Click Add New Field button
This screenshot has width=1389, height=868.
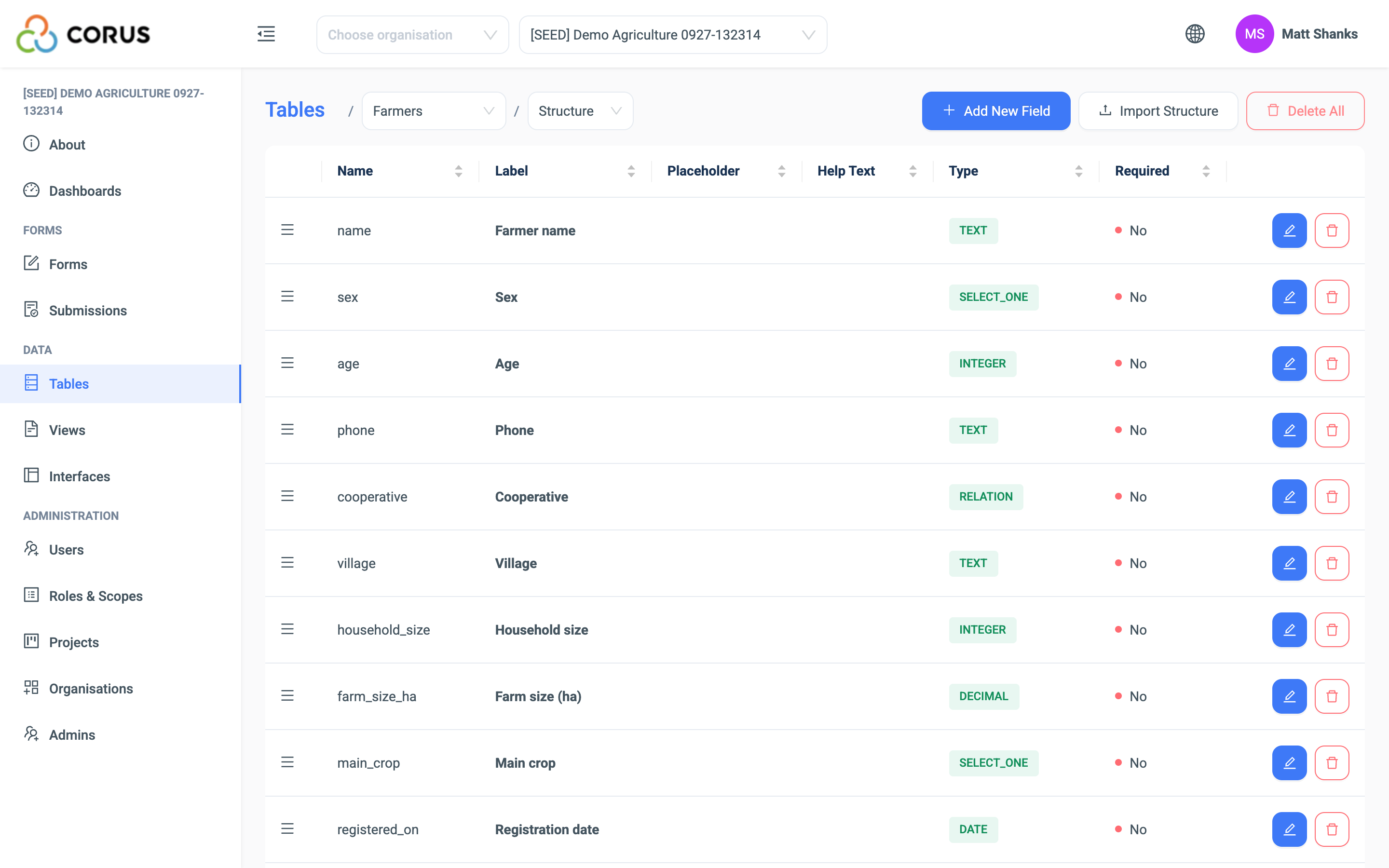click(x=996, y=111)
